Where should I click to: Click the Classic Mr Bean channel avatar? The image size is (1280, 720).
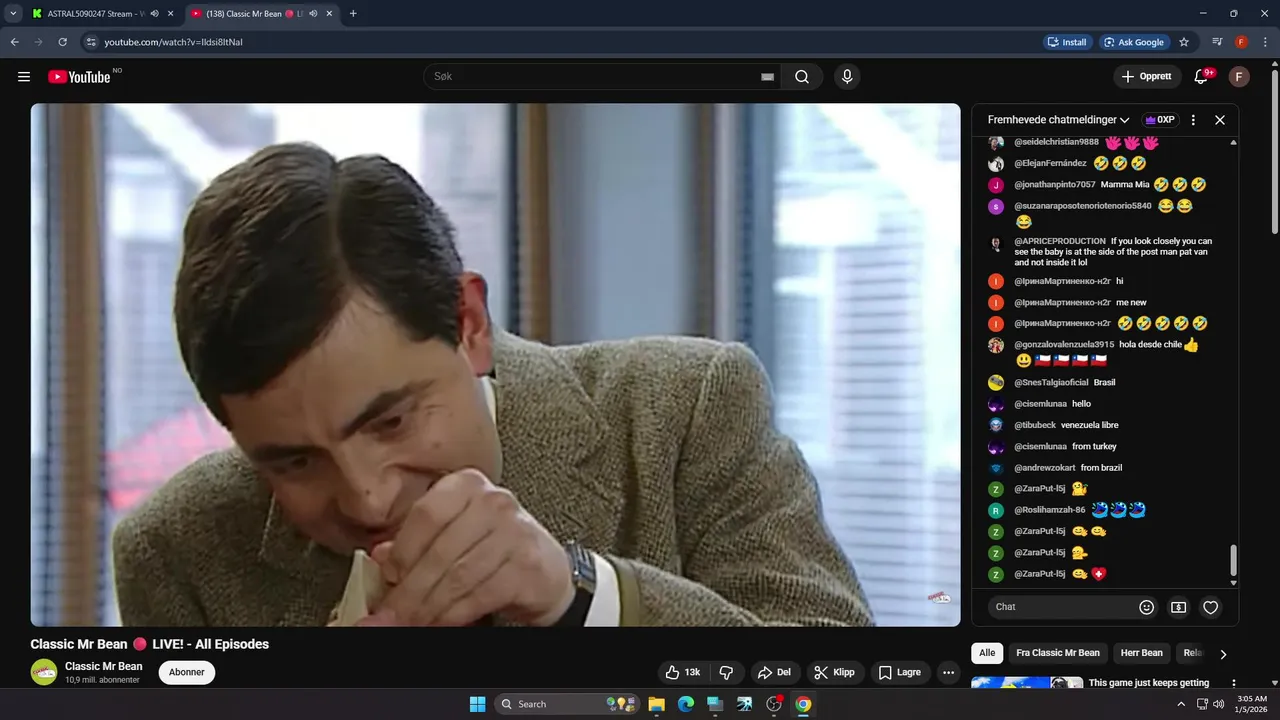[44, 672]
